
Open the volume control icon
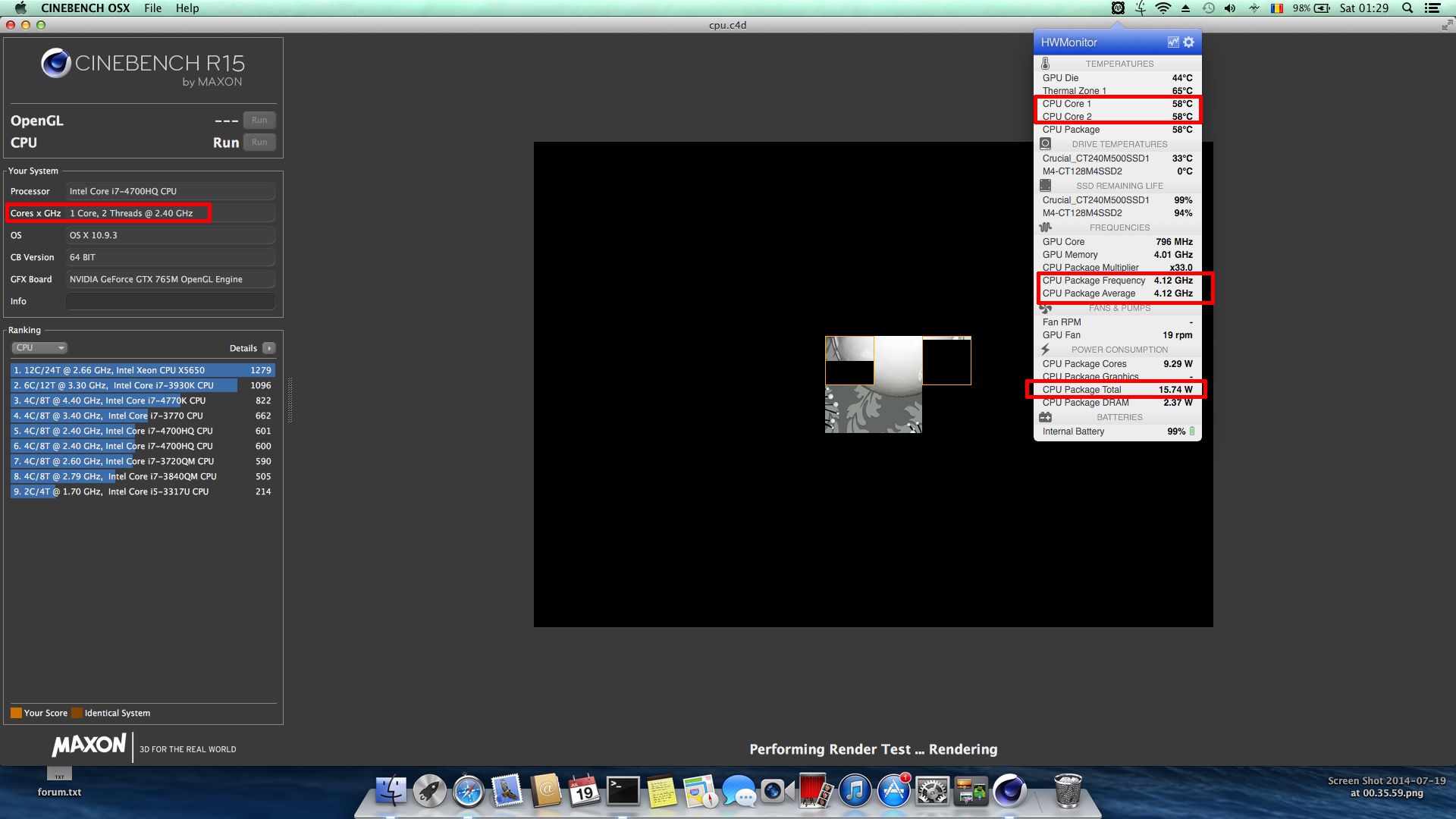click(x=1230, y=8)
